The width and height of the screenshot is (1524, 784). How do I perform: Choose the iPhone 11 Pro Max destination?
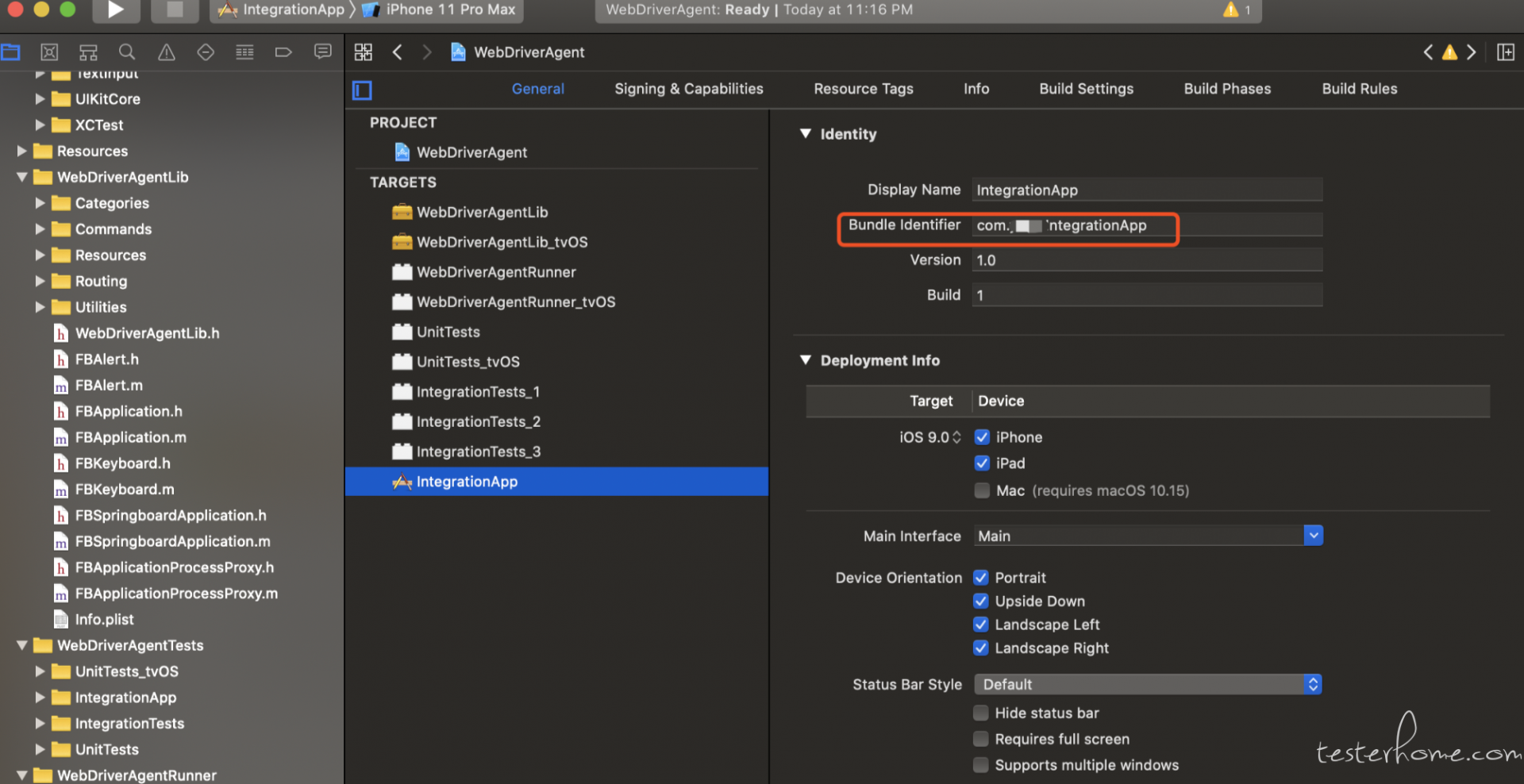pyautogui.click(x=439, y=10)
